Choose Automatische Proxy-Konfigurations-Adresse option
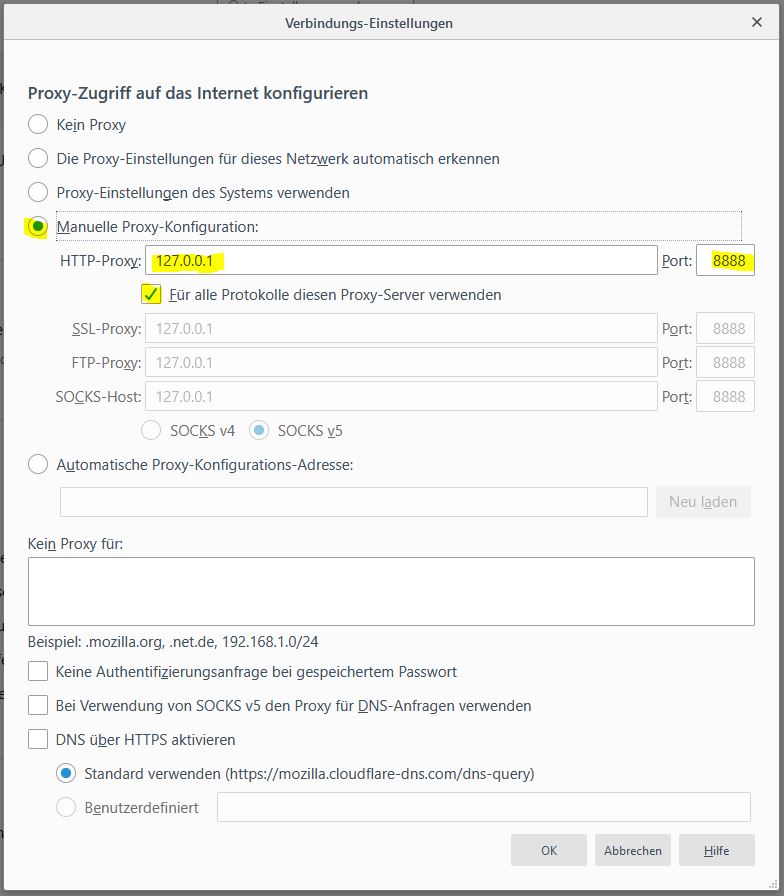784x896 pixels. coord(38,464)
